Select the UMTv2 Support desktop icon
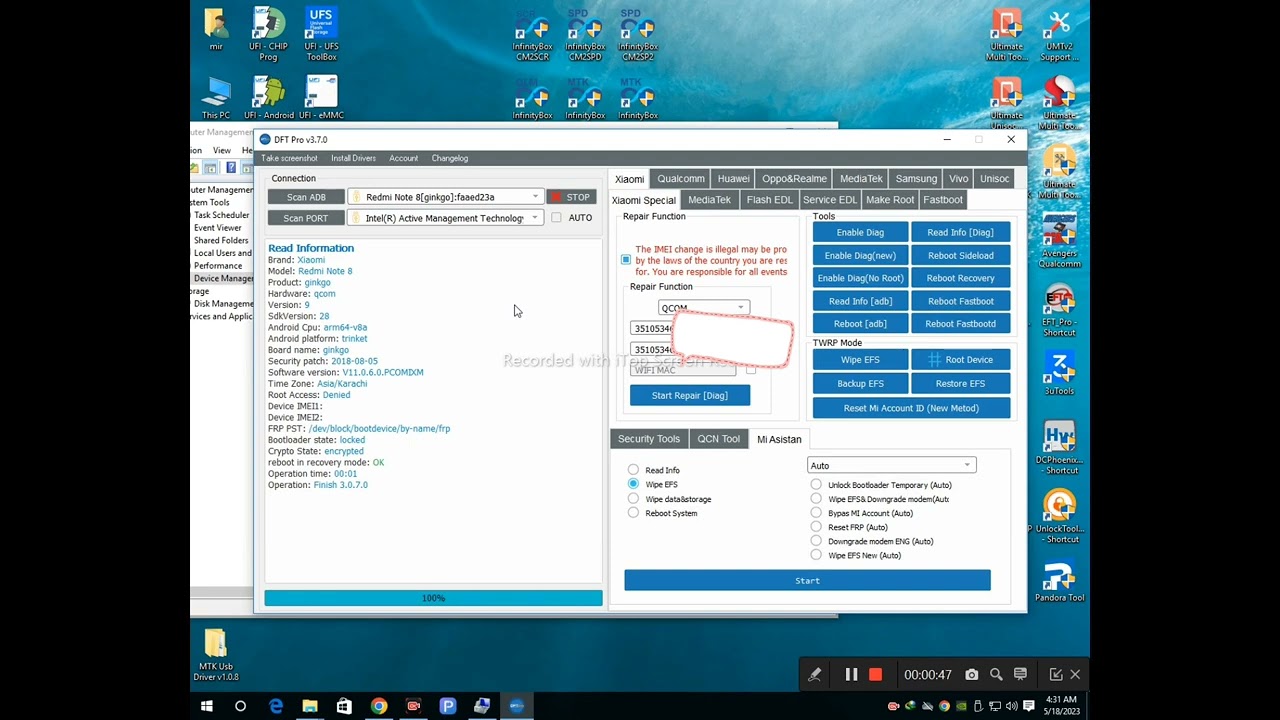This screenshot has width=1280, height=720. pos(1059,36)
